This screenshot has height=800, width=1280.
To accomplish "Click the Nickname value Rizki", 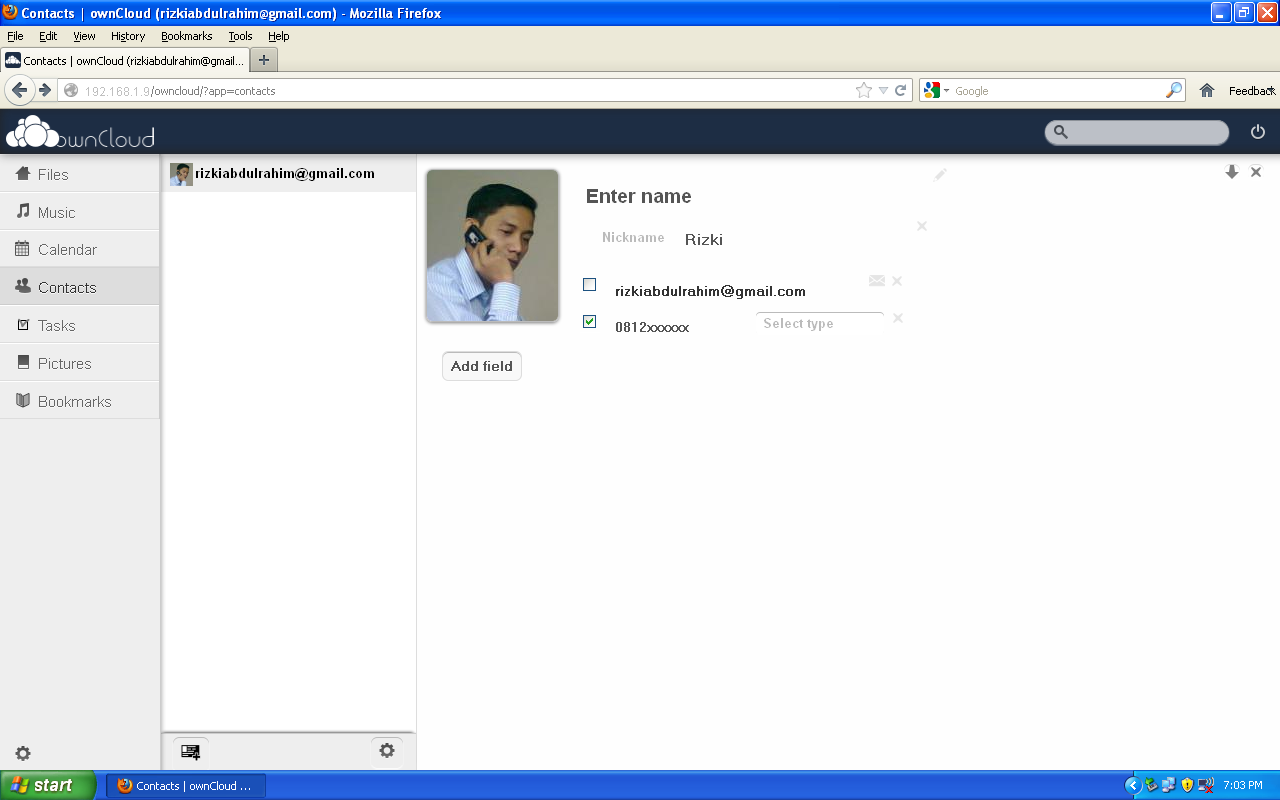I will (704, 239).
